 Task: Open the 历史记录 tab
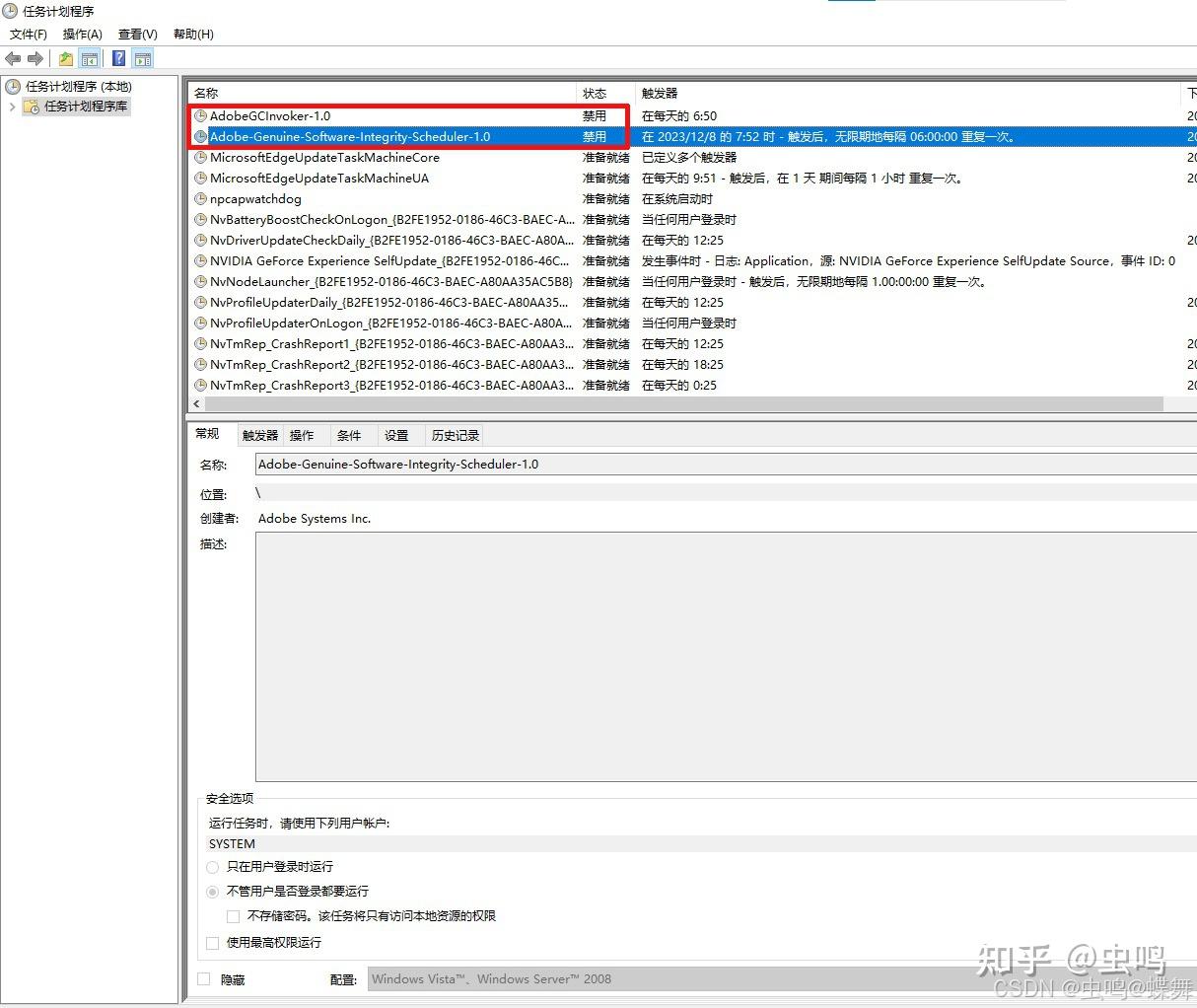pos(455,435)
